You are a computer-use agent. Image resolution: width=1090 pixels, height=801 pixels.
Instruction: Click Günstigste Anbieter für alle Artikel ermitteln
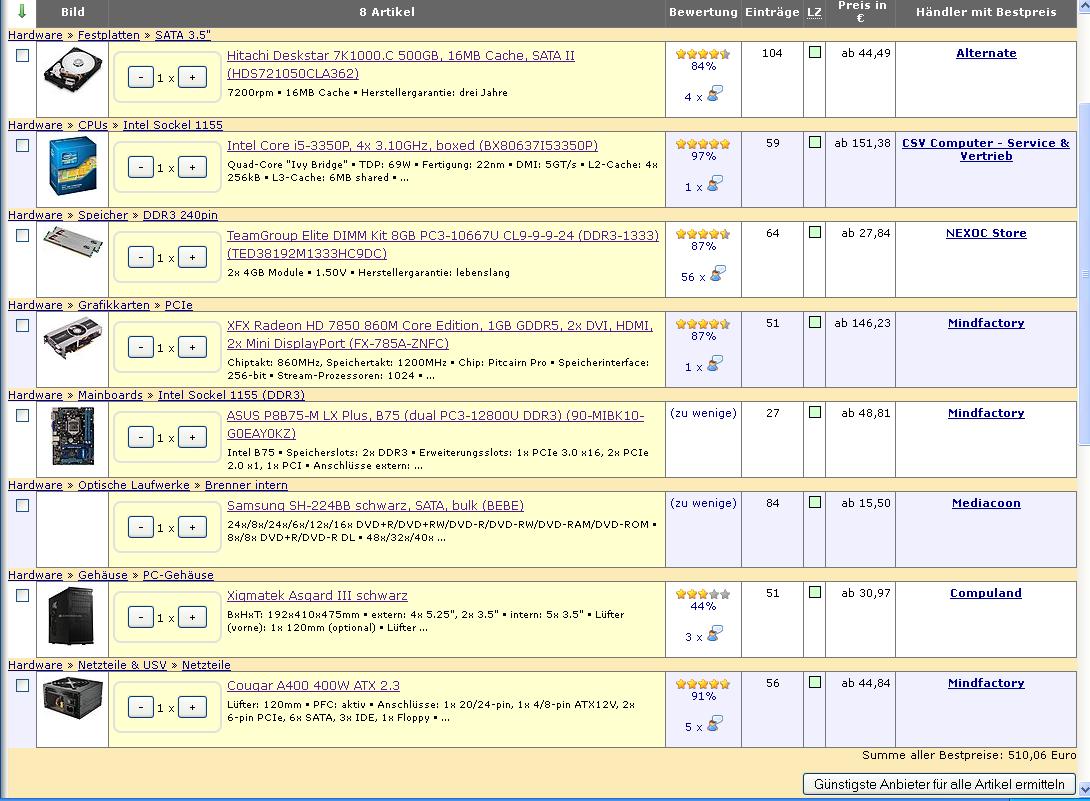(939, 784)
